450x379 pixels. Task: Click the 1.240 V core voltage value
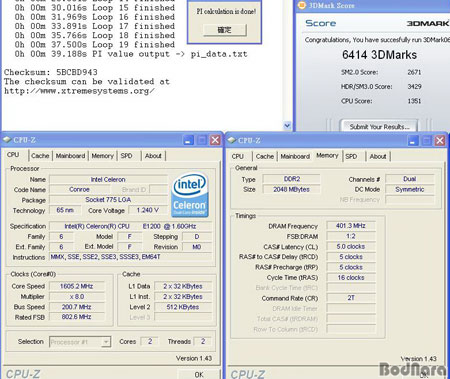(148, 210)
